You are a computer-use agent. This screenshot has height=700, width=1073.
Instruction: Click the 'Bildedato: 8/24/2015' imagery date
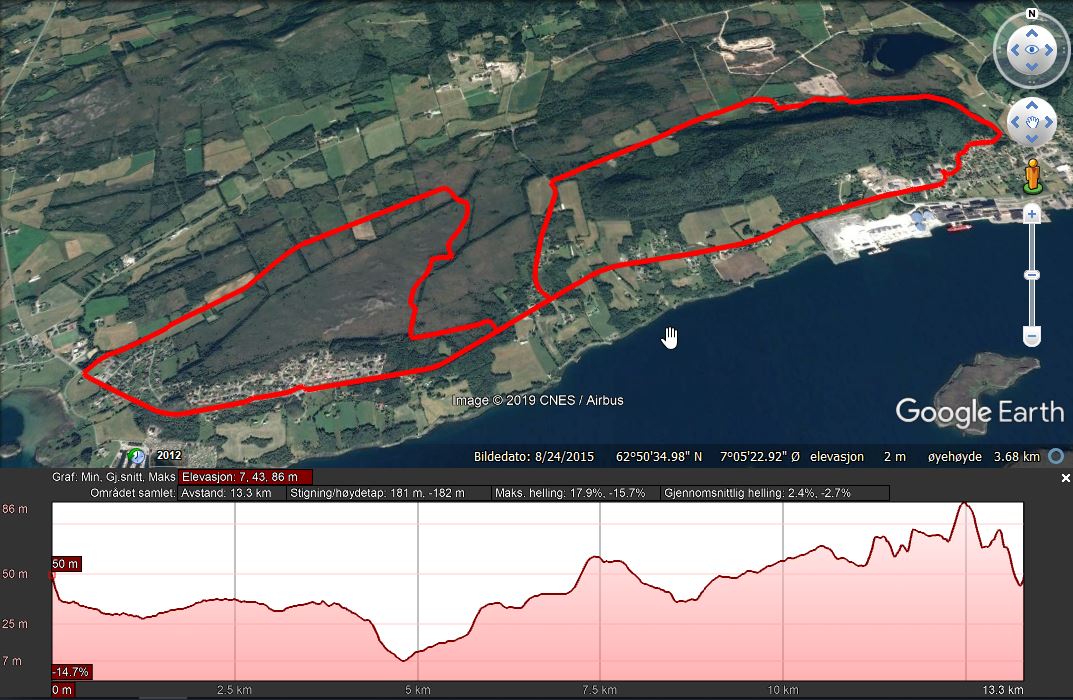tap(534, 456)
